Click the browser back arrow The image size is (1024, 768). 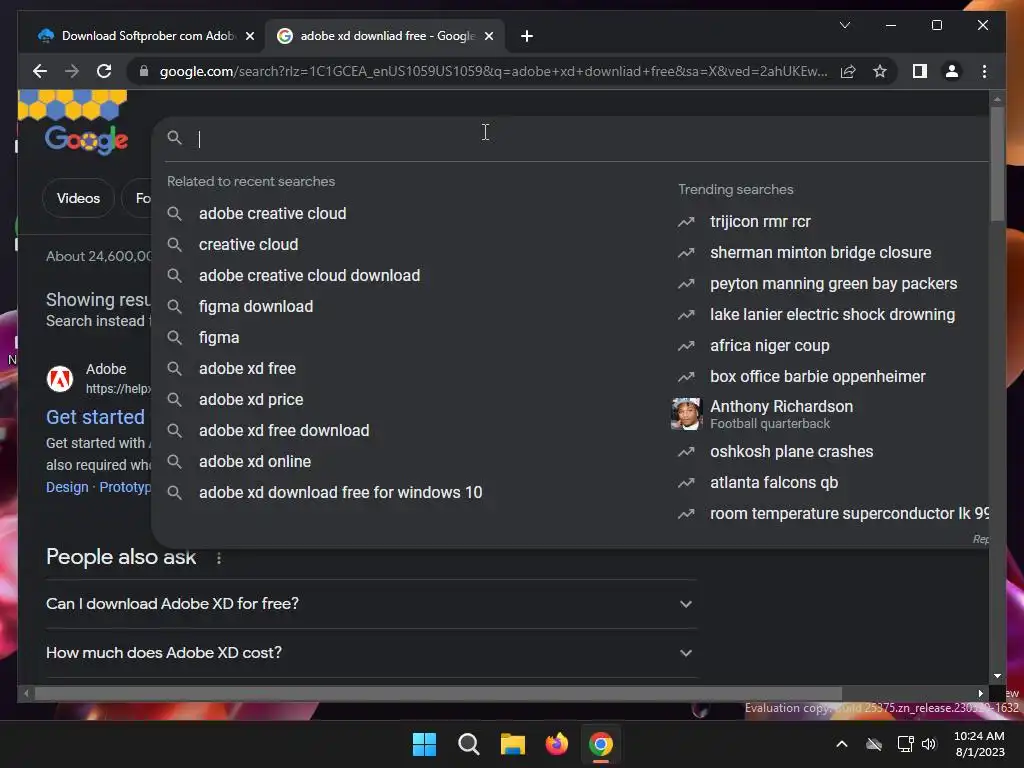click(40, 71)
